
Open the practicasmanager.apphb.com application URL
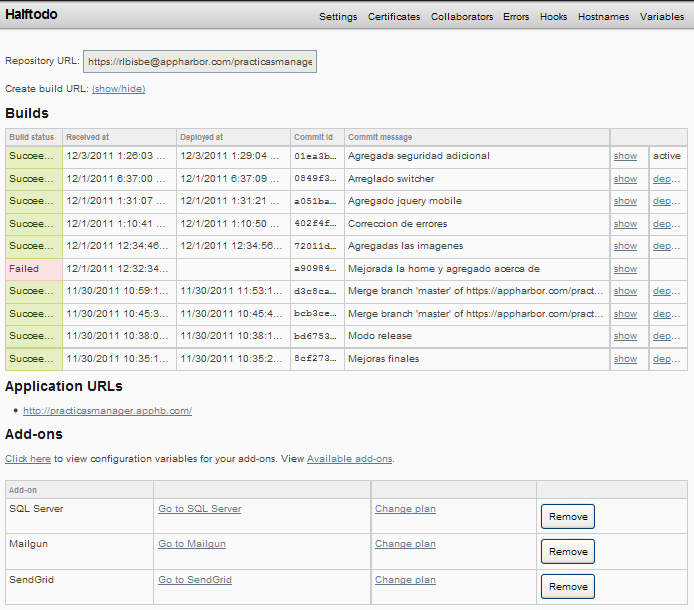pos(107,411)
